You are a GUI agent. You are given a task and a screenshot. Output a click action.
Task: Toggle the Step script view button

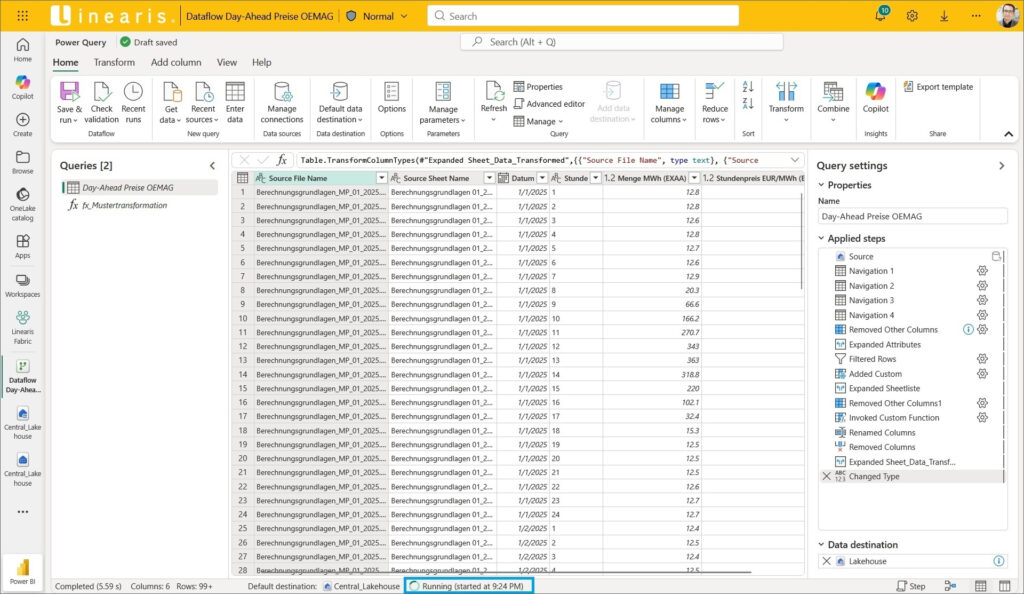[911, 586]
